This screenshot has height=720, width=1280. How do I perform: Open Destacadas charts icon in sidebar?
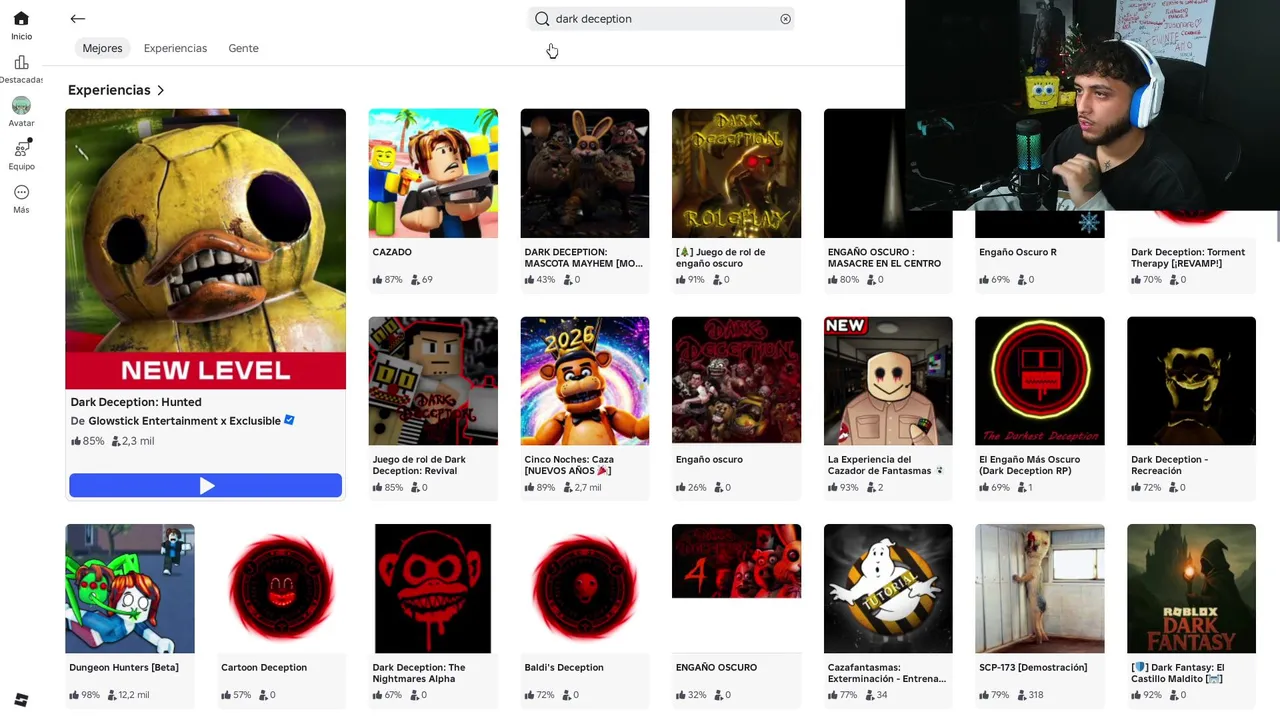(21, 63)
